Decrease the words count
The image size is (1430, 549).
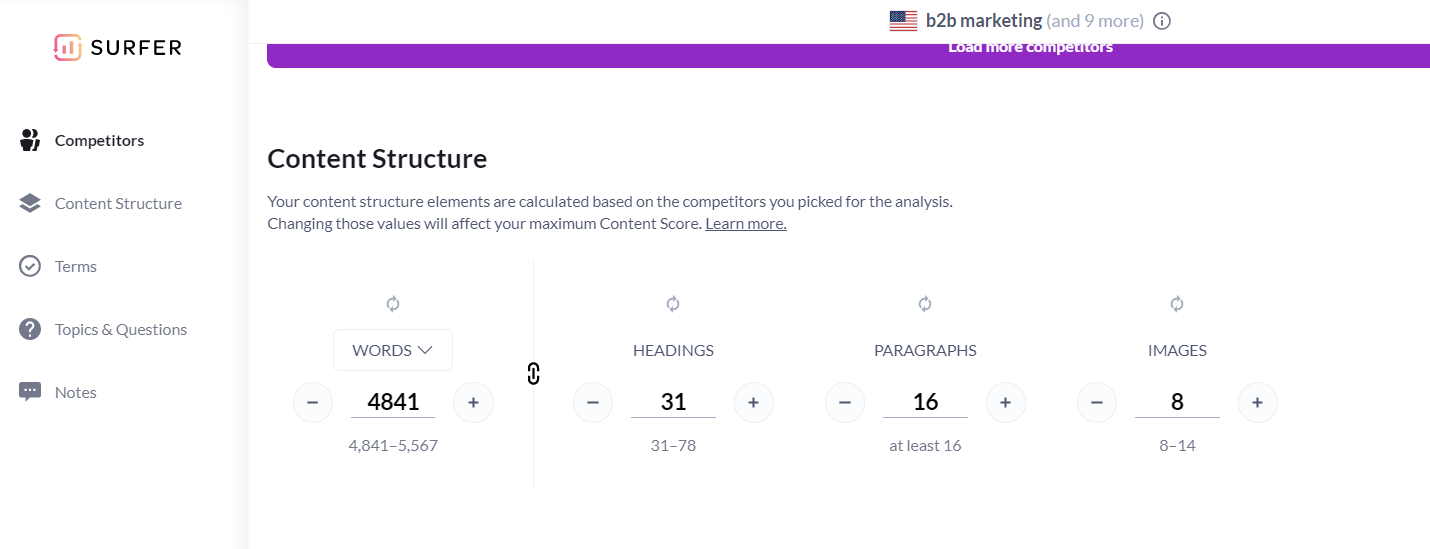tap(313, 403)
